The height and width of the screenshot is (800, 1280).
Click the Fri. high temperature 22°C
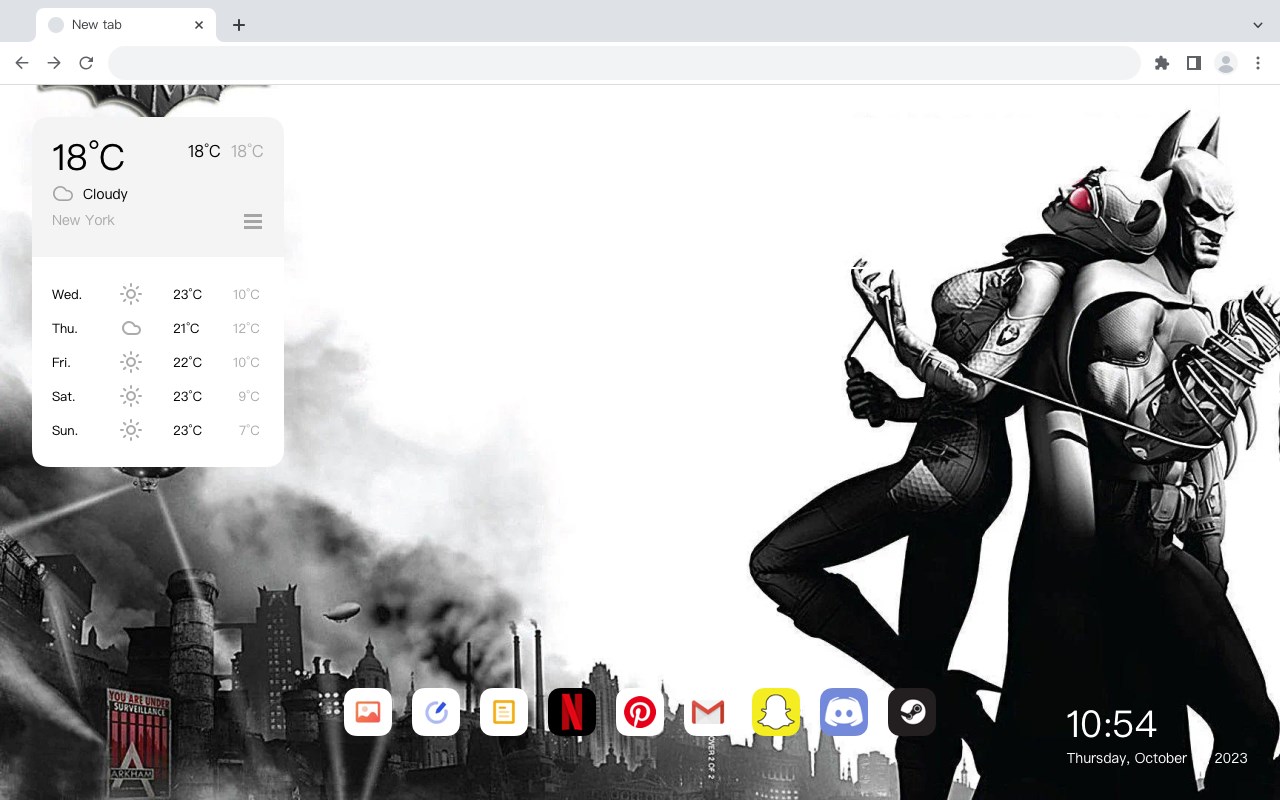tap(187, 362)
